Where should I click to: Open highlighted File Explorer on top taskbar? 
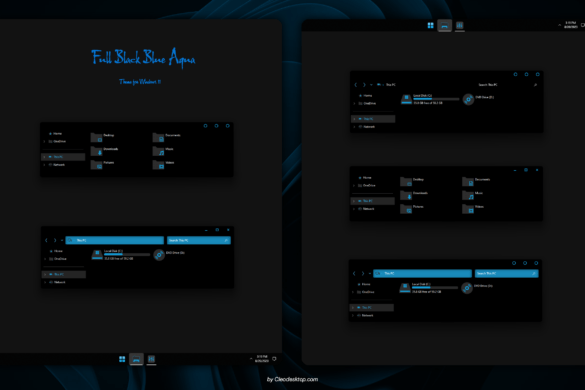point(445,25)
